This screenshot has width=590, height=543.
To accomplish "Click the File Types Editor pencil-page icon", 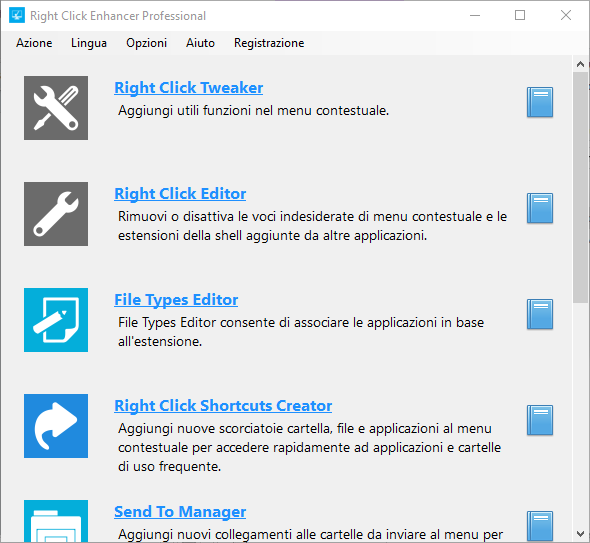I will [x=56, y=320].
